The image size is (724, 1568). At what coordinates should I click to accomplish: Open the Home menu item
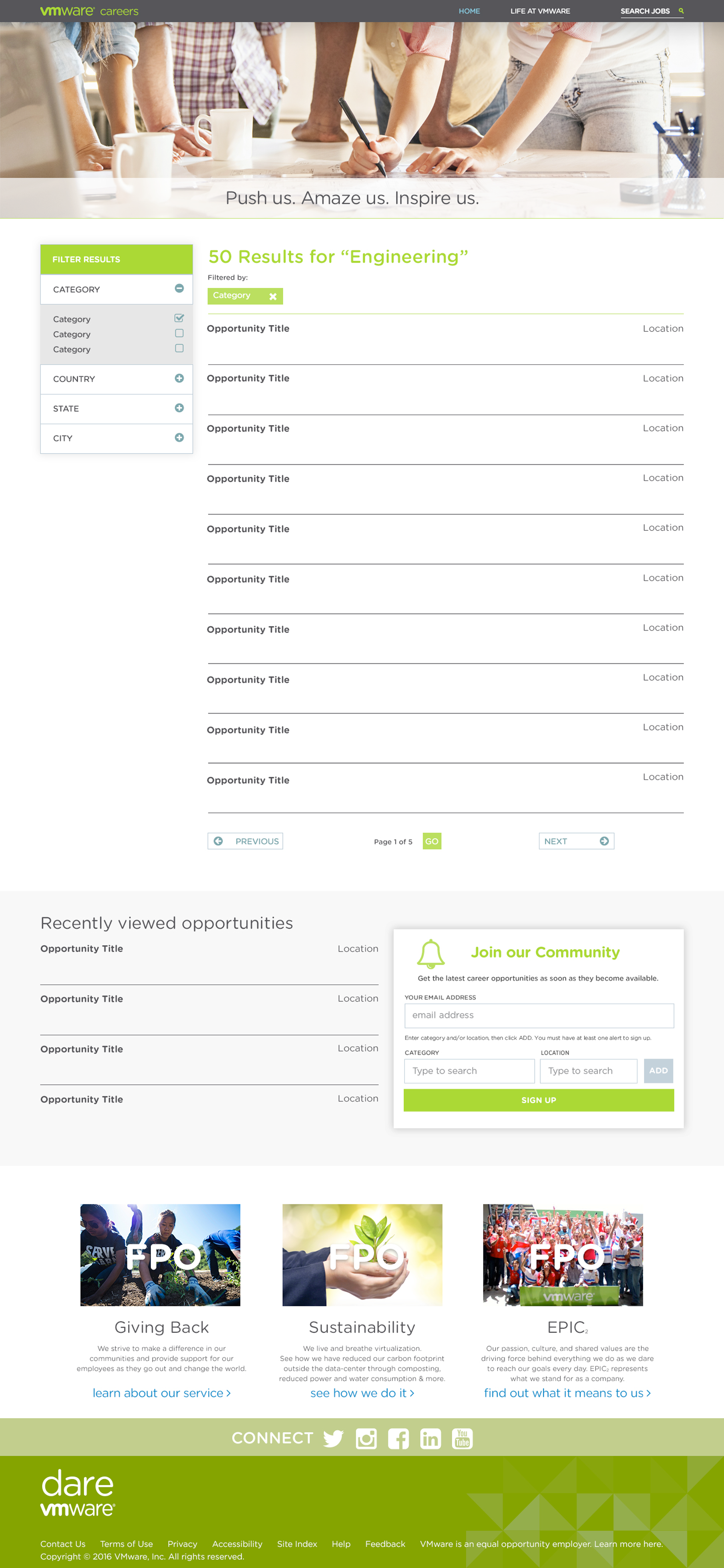click(469, 11)
